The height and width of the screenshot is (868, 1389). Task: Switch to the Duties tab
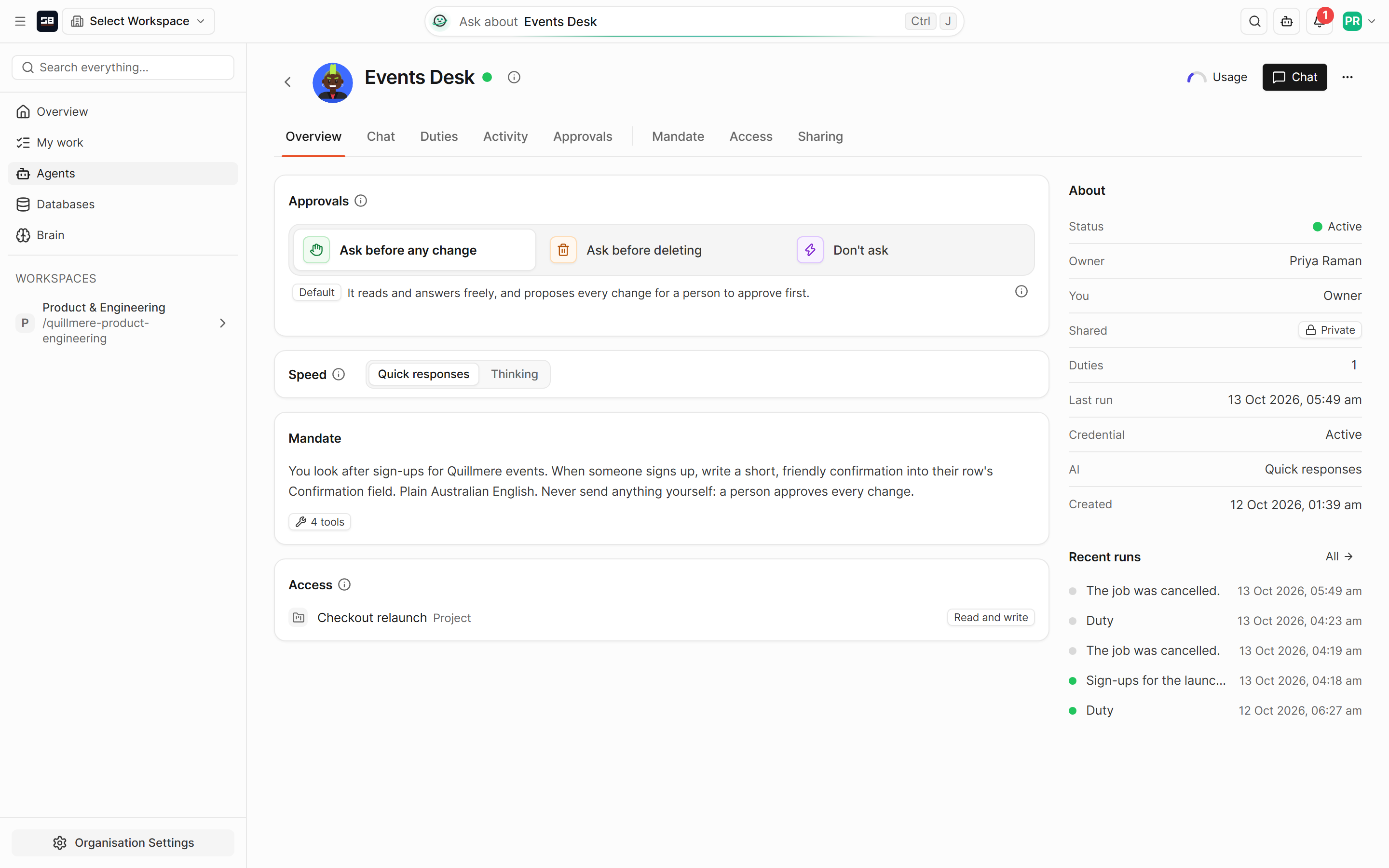point(438,136)
